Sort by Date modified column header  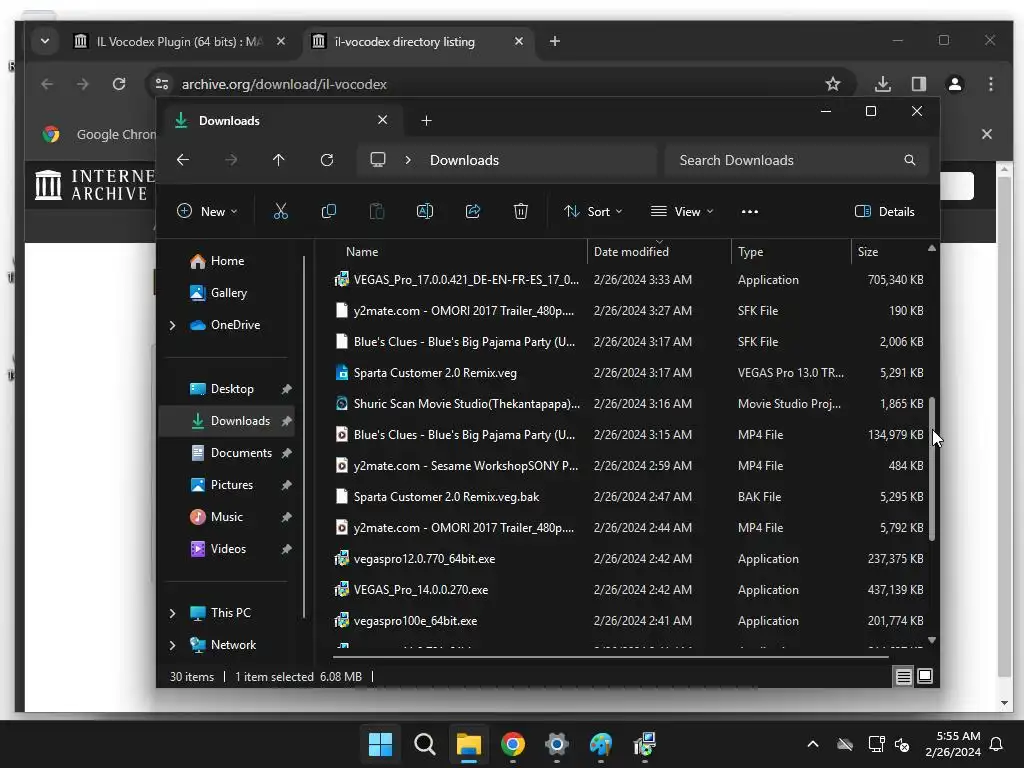(660, 252)
